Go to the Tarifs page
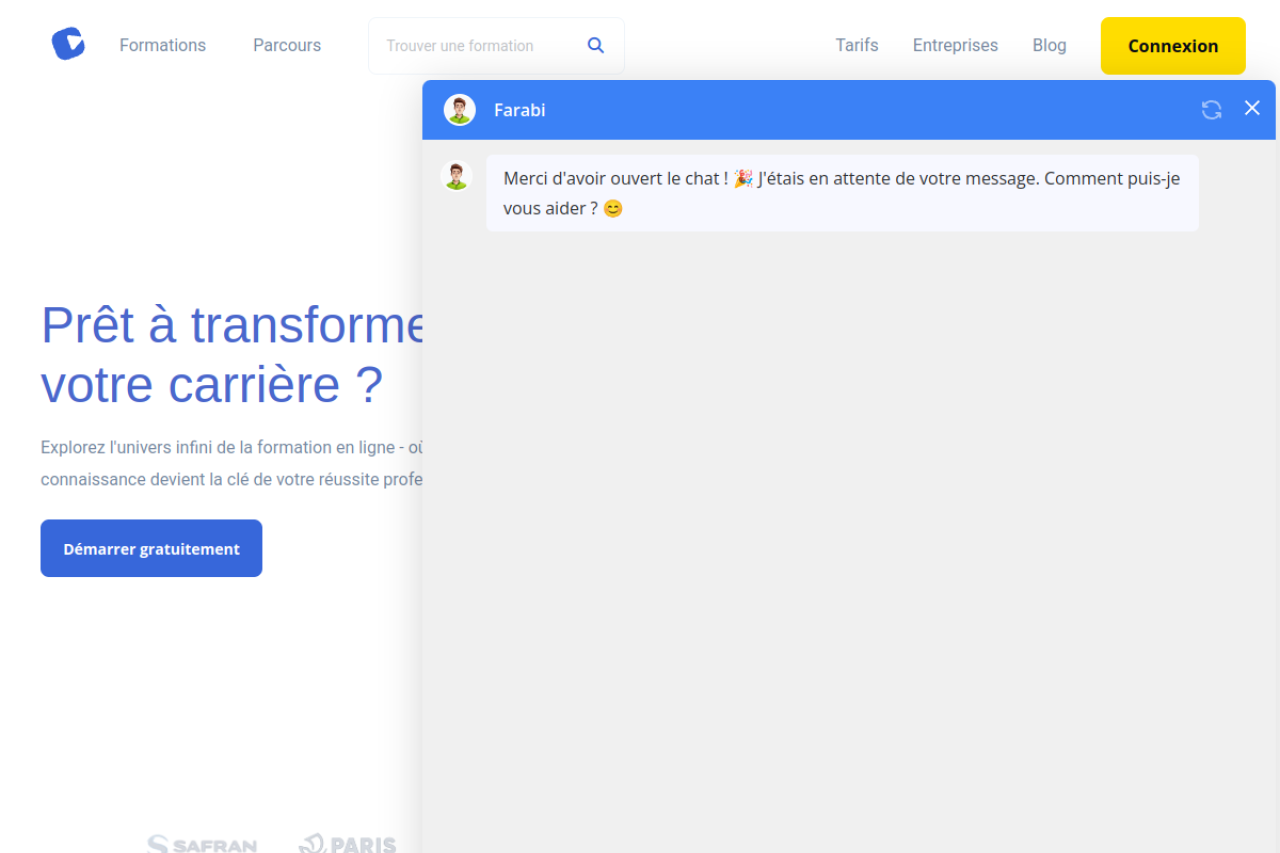The height and width of the screenshot is (853, 1280). coord(857,45)
